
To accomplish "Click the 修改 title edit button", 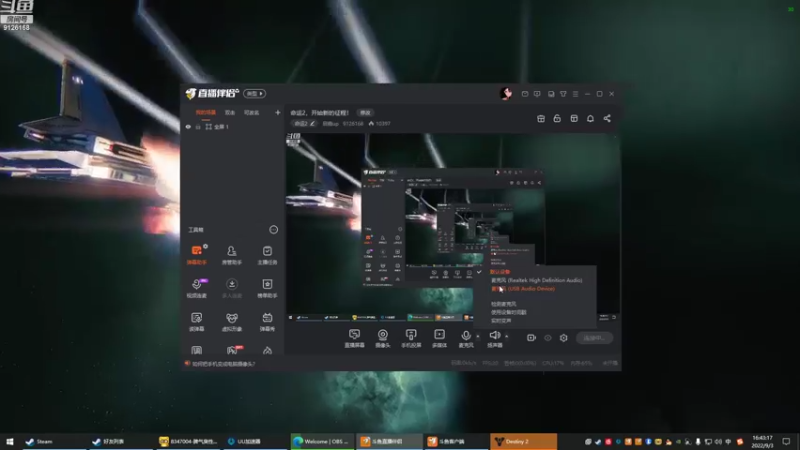I will tap(365, 113).
